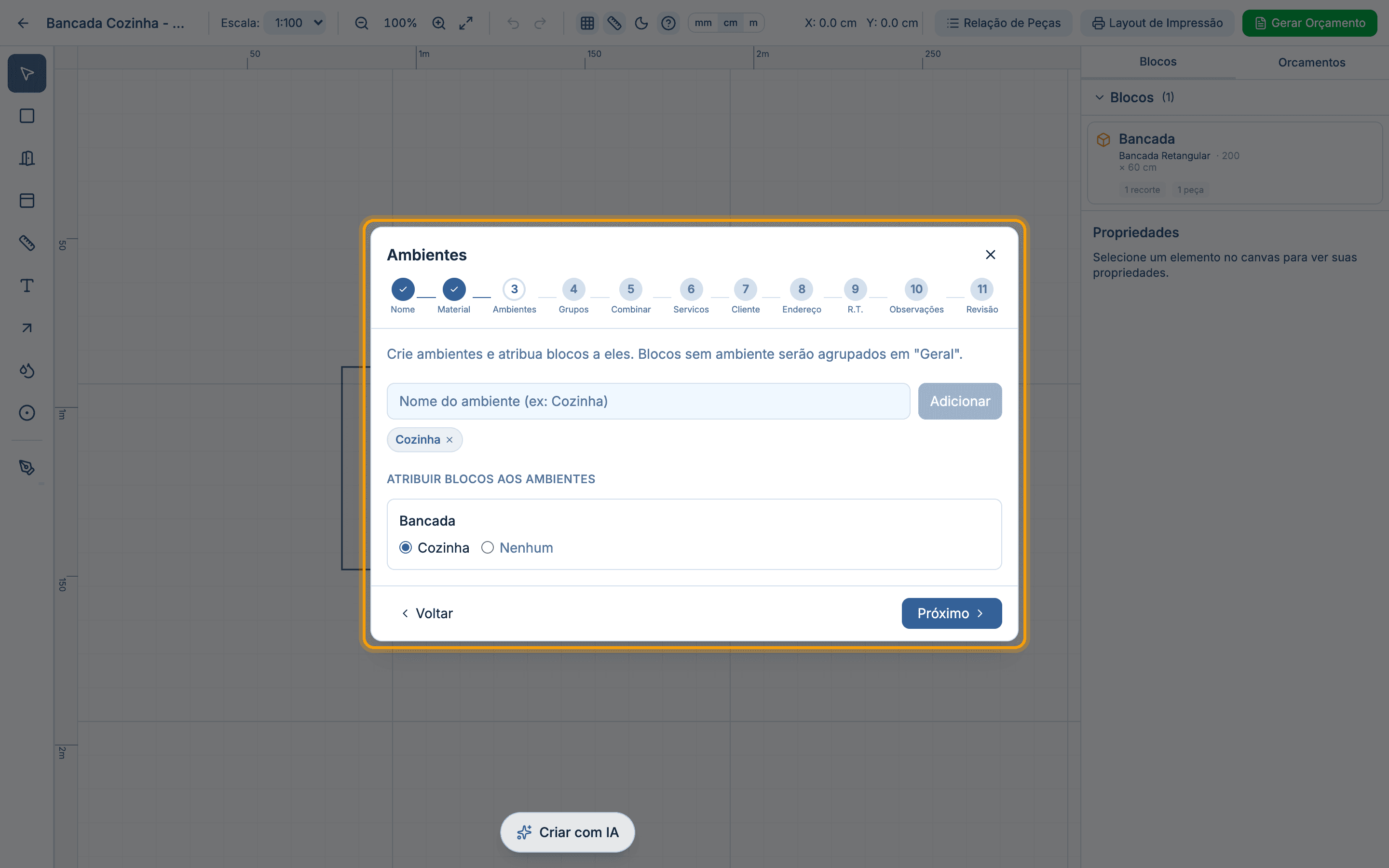Select the droplet-shaped tool in left toolbar
This screenshot has height=868, width=1389.
27,370
